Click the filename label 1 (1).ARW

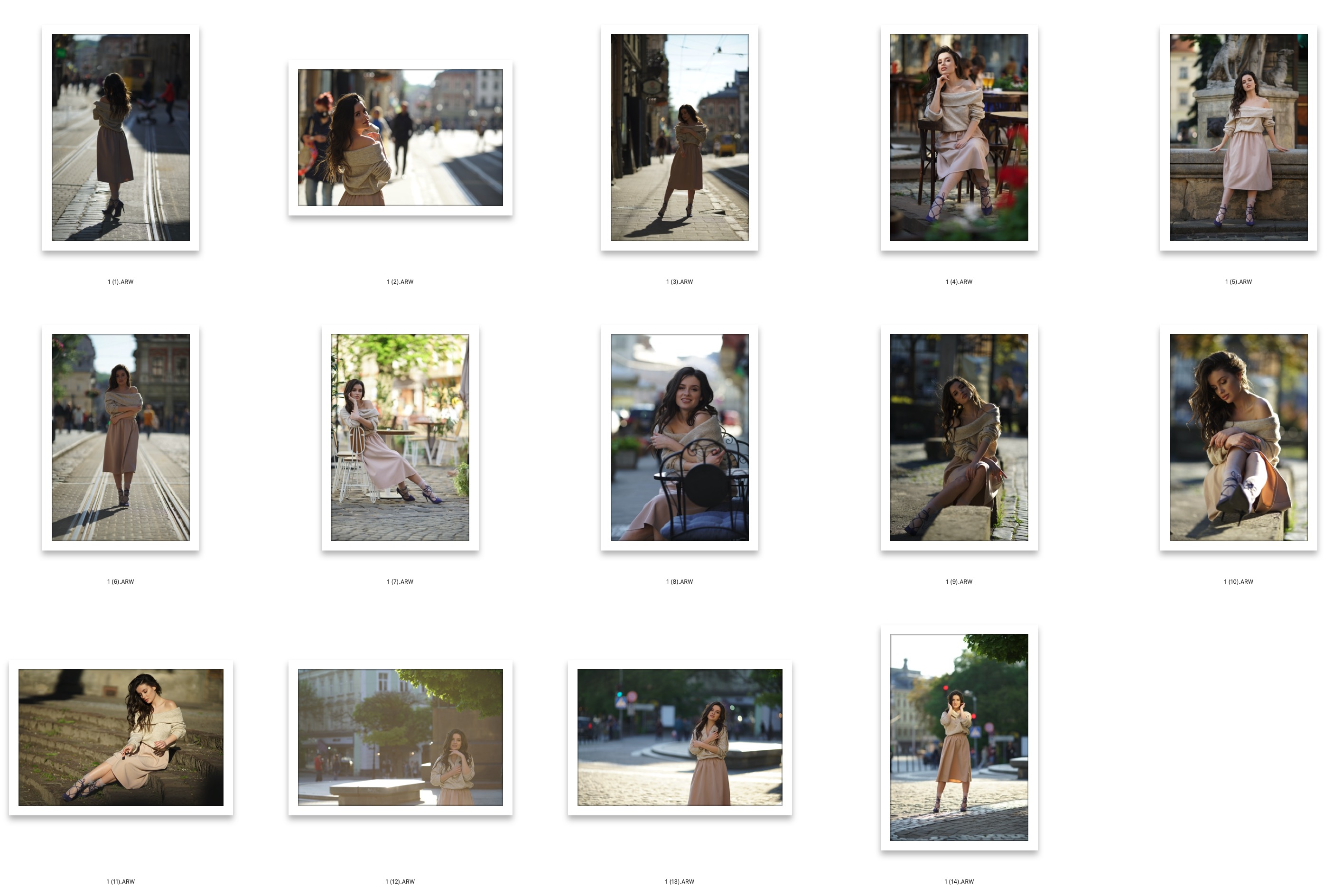(x=121, y=282)
